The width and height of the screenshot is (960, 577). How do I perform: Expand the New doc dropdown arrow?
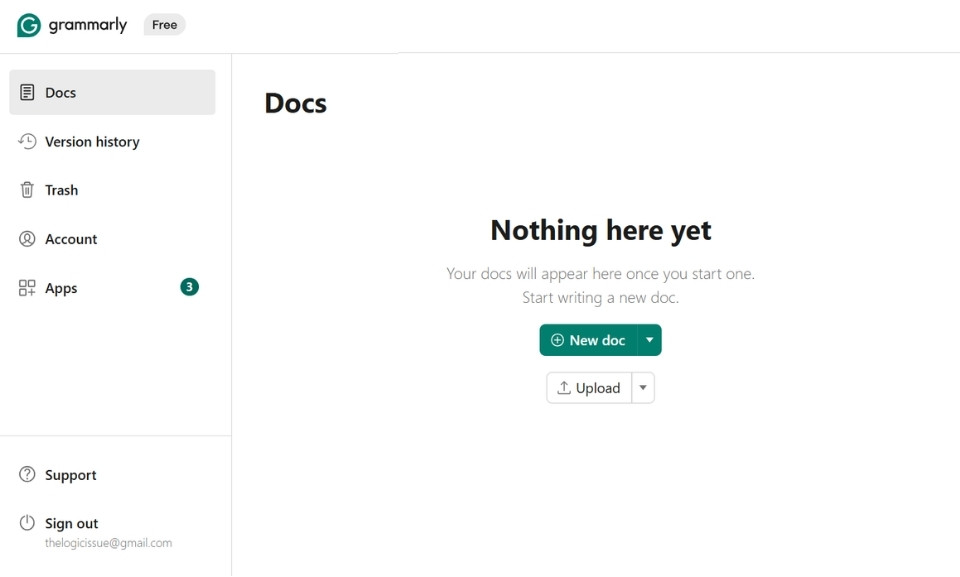pyautogui.click(x=650, y=340)
